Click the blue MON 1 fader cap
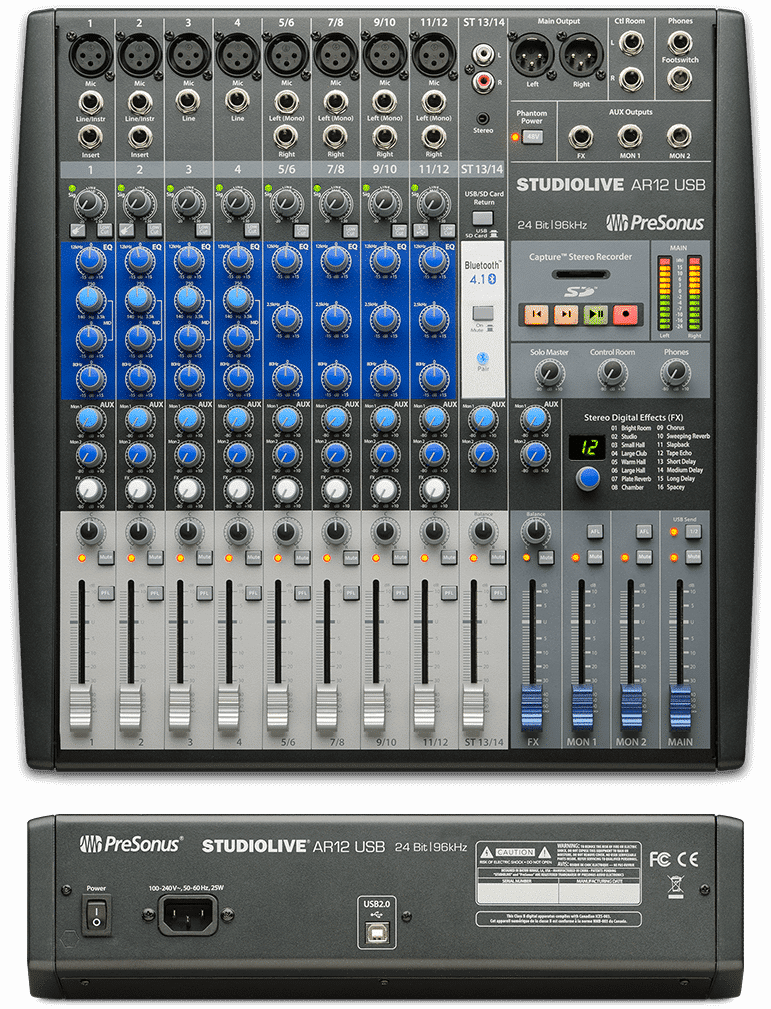 (582, 708)
